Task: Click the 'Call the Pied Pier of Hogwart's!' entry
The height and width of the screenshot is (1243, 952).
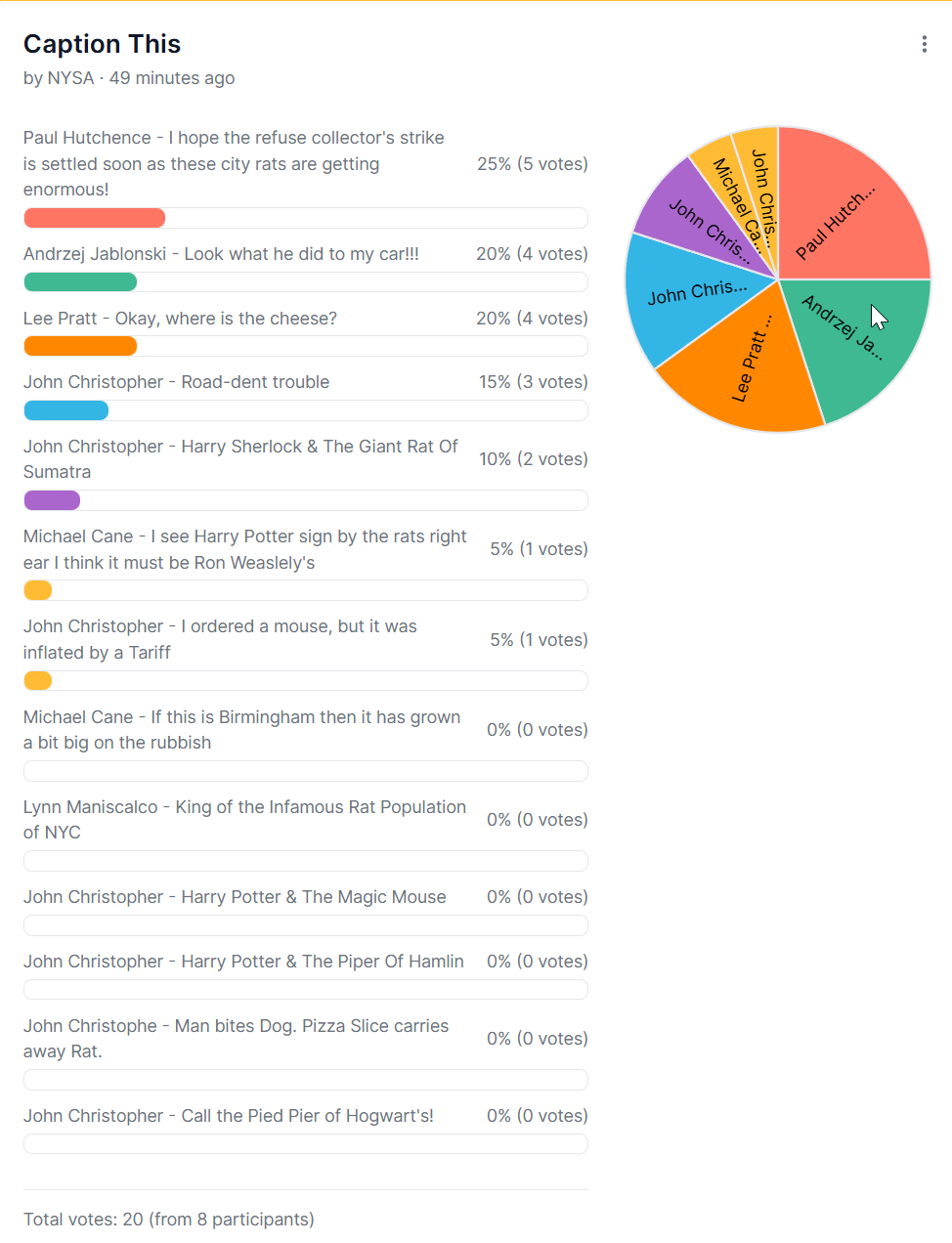Action: click(228, 1115)
